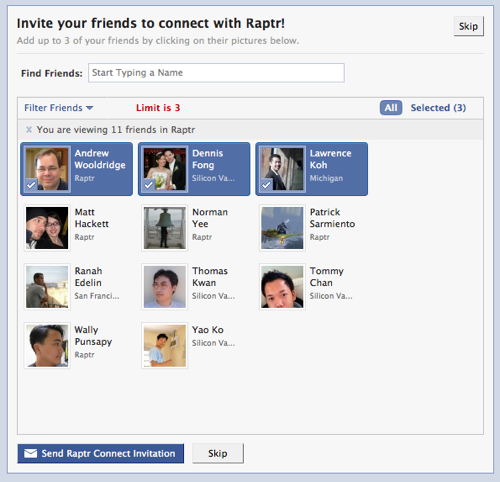Click 'Raptr' network under Patrick Sarmiento
This screenshot has height=482, width=500.
pyautogui.click(x=320, y=237)
